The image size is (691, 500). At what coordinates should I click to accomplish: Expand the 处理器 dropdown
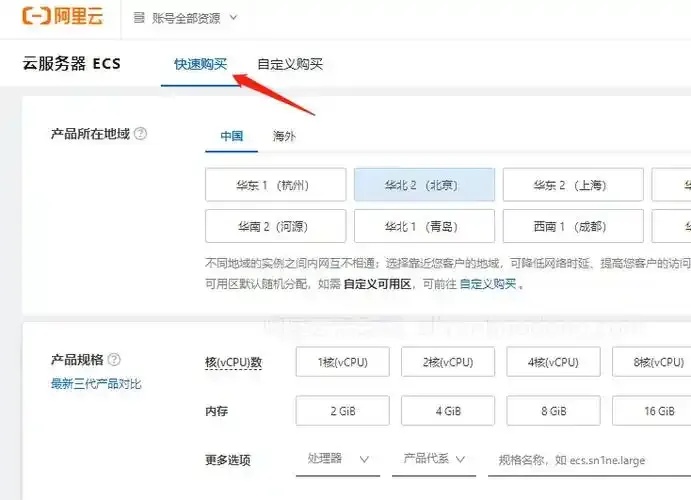(338, 459)
